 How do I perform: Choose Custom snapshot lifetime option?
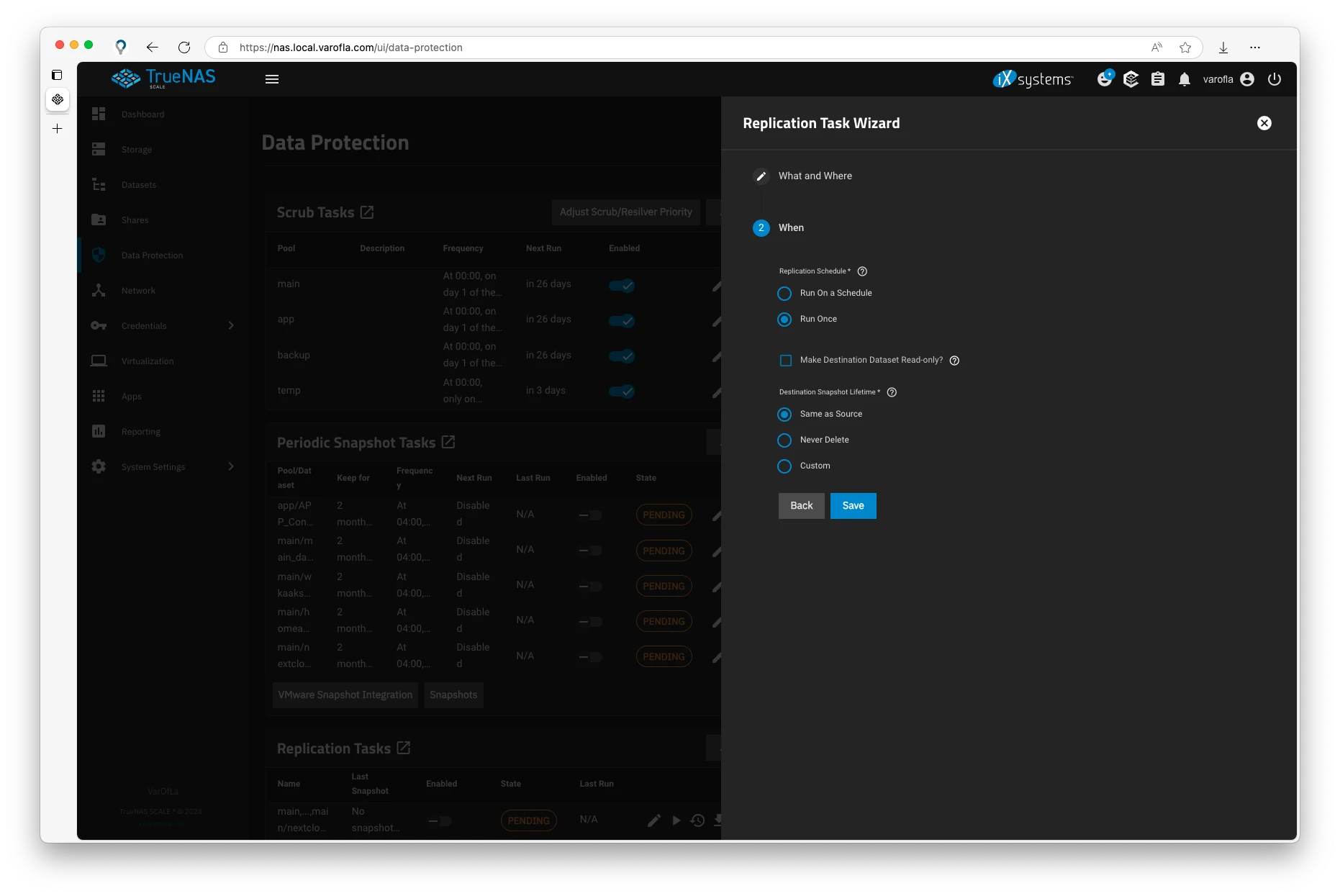point(784,466)
